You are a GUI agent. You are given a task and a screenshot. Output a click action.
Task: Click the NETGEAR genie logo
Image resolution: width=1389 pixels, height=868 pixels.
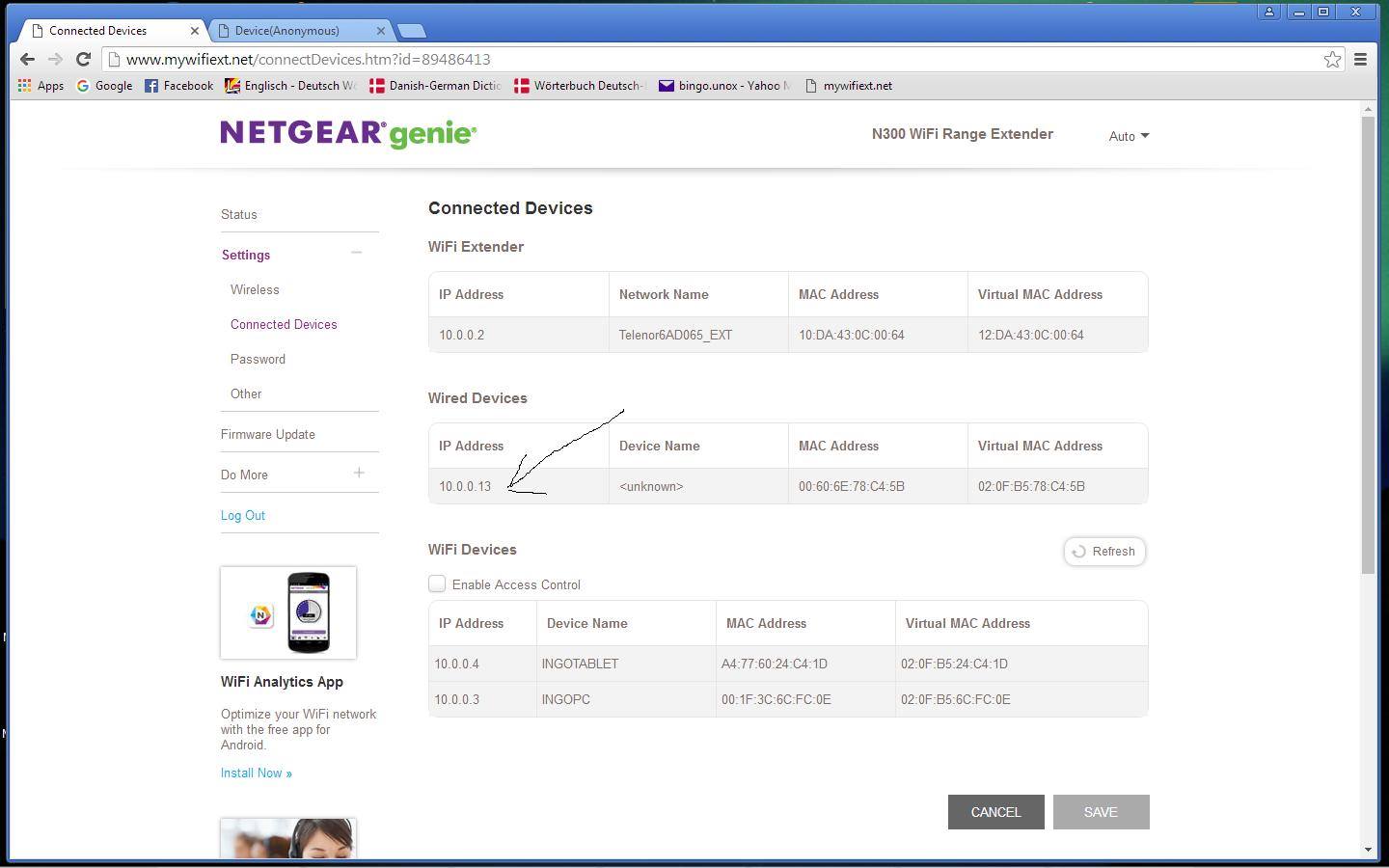tap(348, 134)
